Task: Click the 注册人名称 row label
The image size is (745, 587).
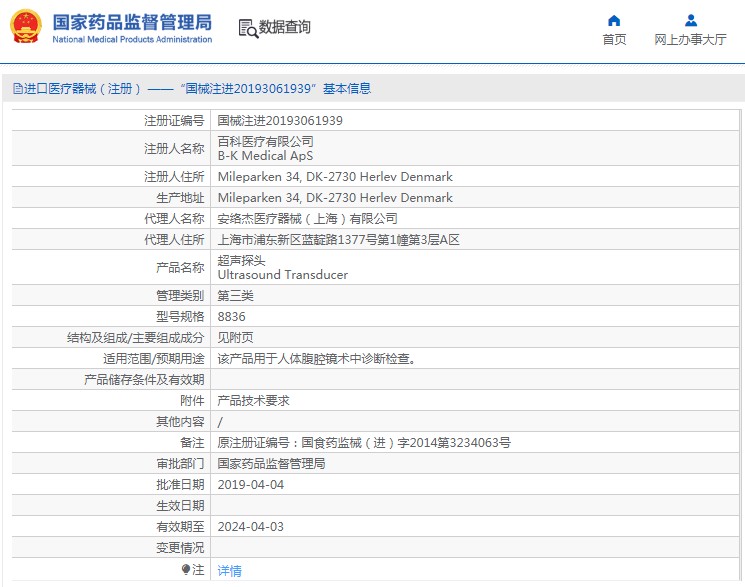Action: (x=174, y=148)
